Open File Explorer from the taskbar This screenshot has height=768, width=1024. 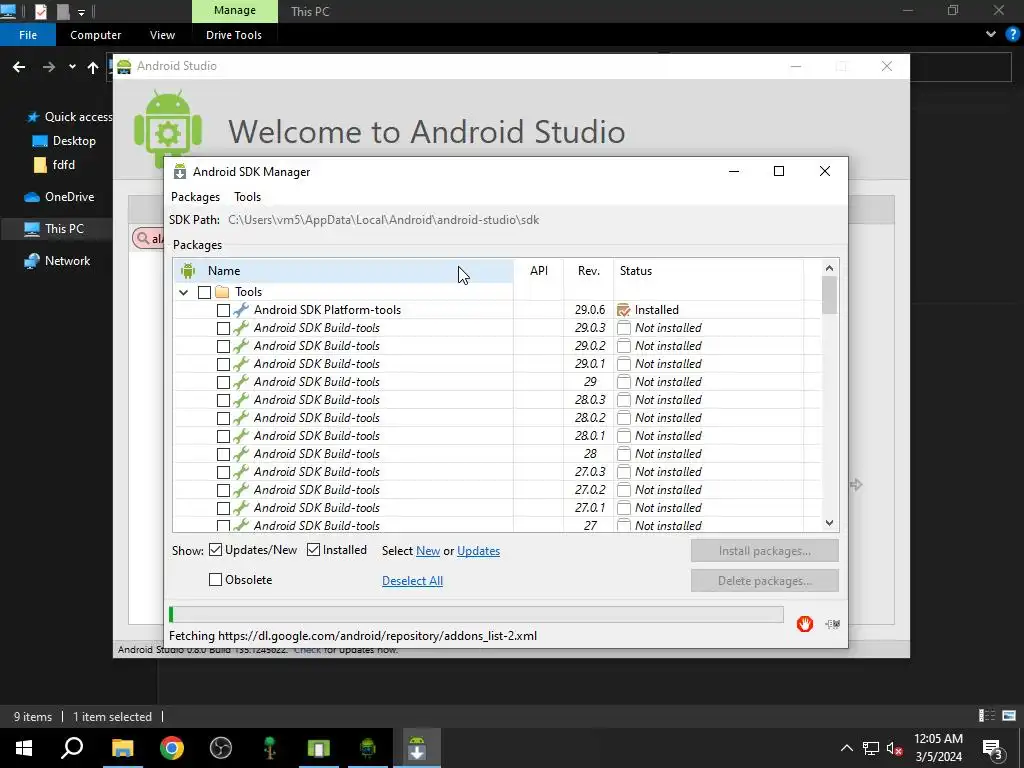(x=122, y=748)
